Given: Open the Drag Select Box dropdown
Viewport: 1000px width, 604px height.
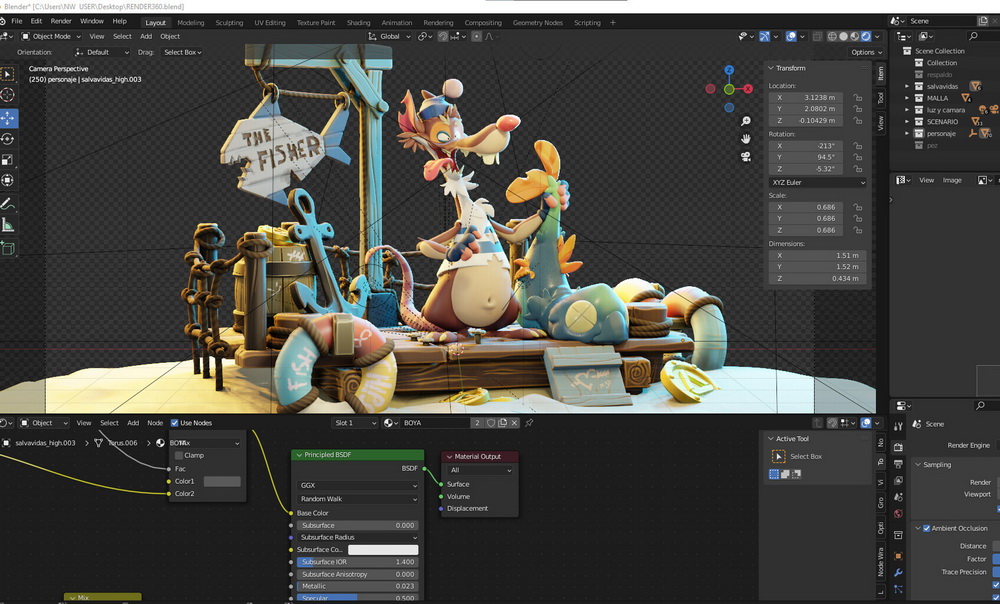Looking at the screenshot, I should pos(182,52).
